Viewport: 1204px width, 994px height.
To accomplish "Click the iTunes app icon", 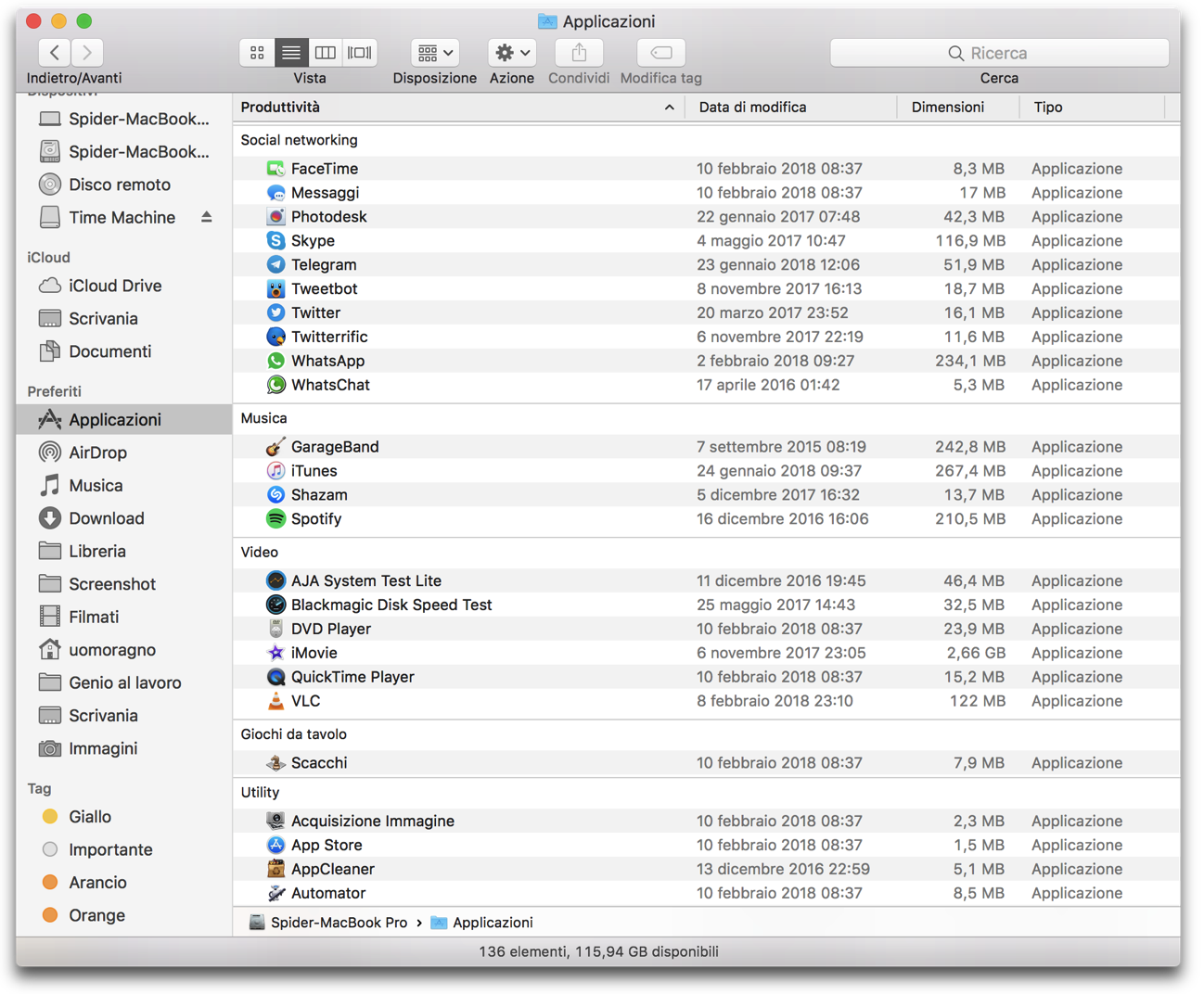I will (x=275, y=471).
